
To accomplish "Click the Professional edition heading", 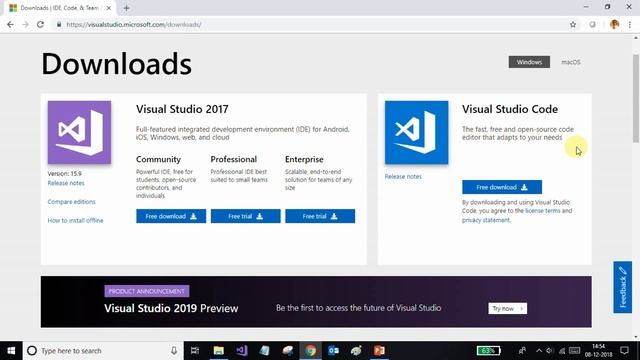I will (233, 159).
